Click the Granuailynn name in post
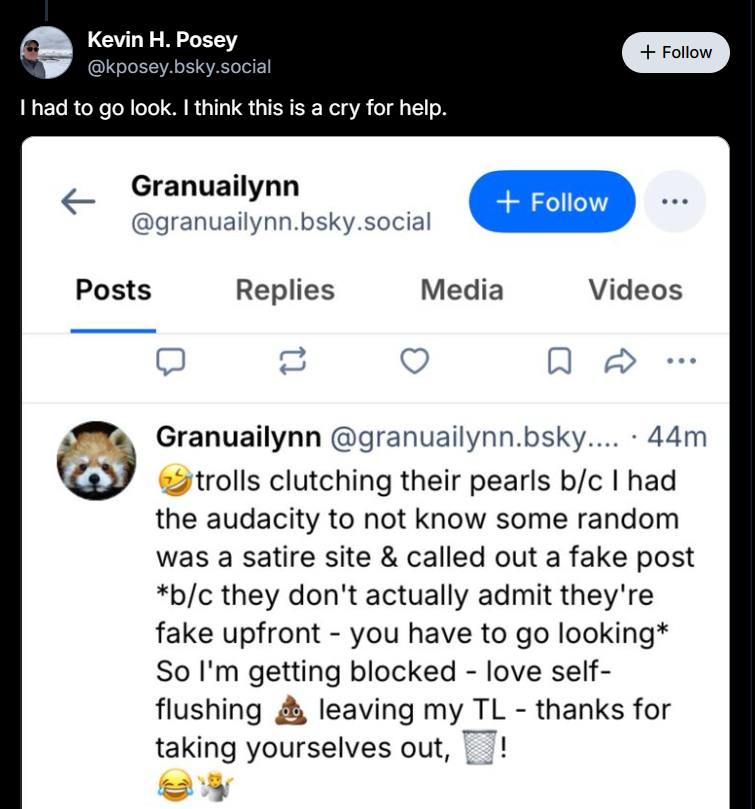755x809 pixels. pyautogui.click(x=238, y=437)
